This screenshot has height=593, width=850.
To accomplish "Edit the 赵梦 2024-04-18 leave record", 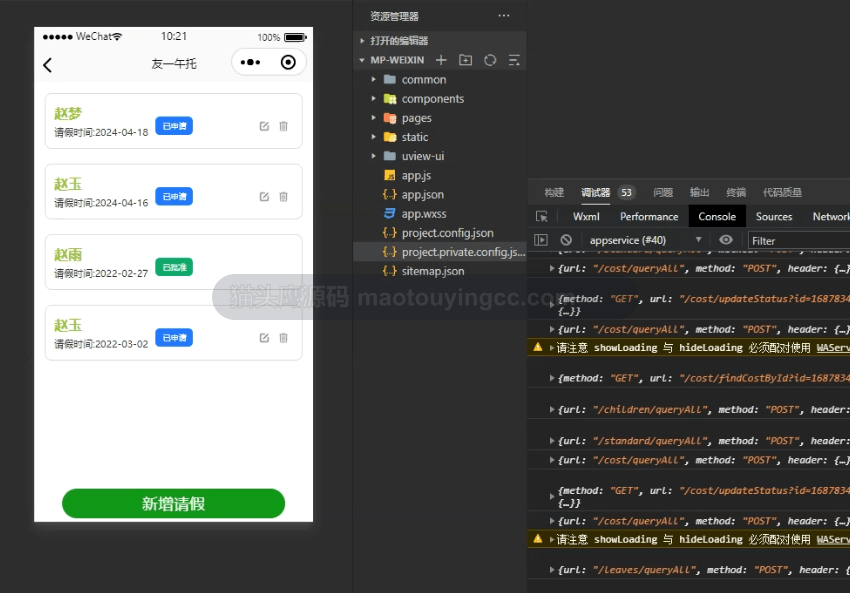I will [x=264, y=126].
